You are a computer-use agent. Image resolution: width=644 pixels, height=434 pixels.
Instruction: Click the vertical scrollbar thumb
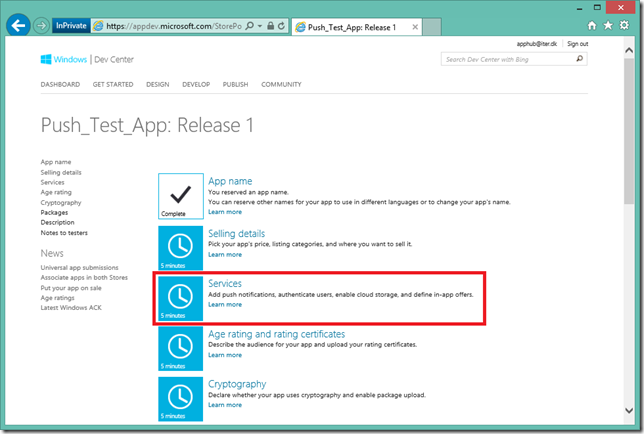(x=629, y=131)
